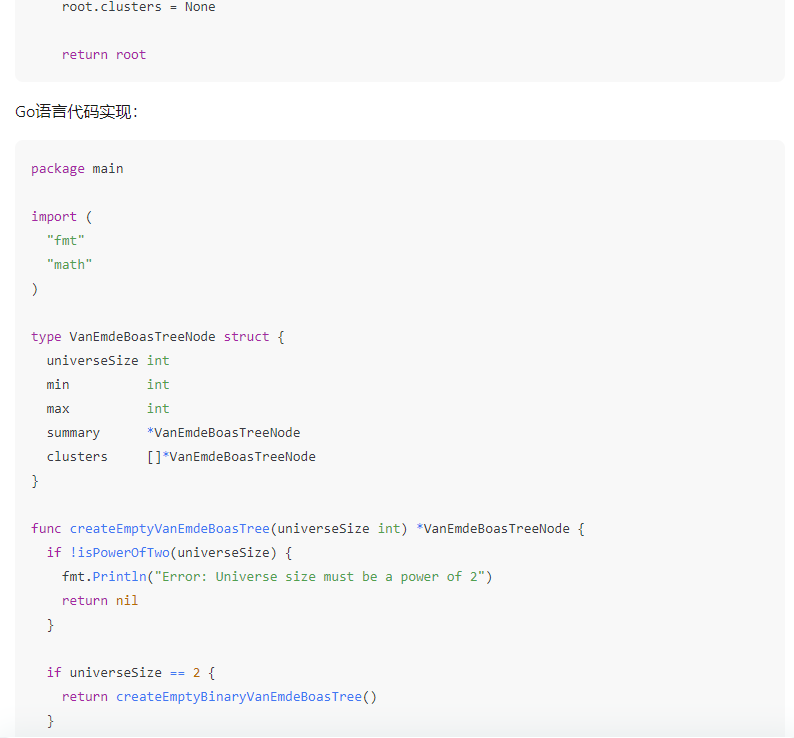The width and height of the screenshot is (794, 738).
Task: Click the heading "Go语言代码实现:"
Action: [76, 111]
